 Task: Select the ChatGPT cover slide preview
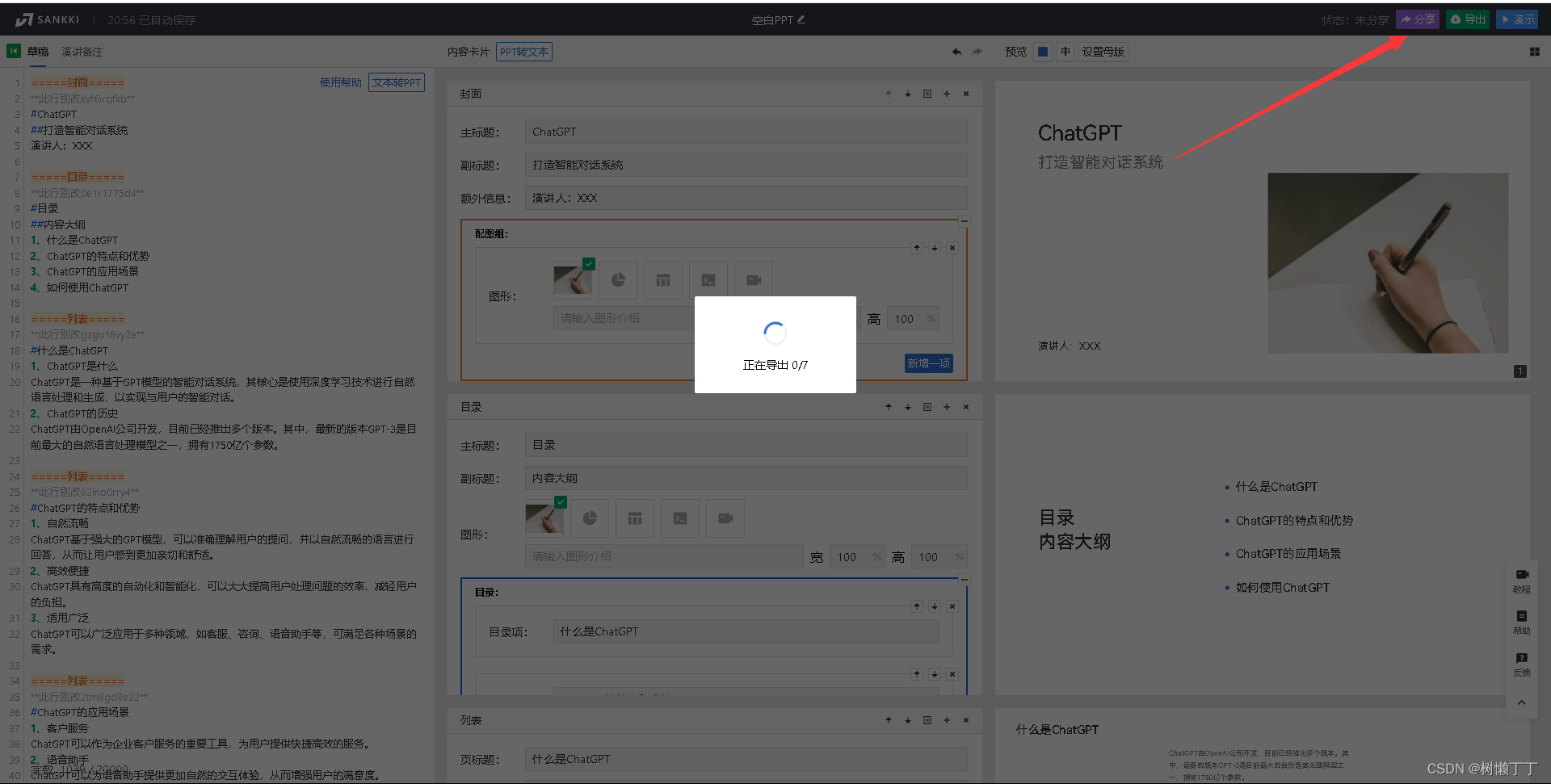pyautogui.click(x=1262, y=230)
